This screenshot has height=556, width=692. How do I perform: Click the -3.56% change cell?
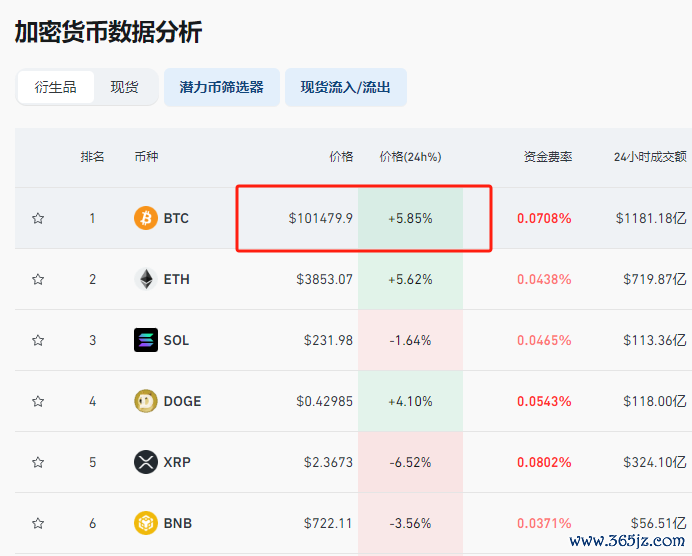click(x=410, y=523)
